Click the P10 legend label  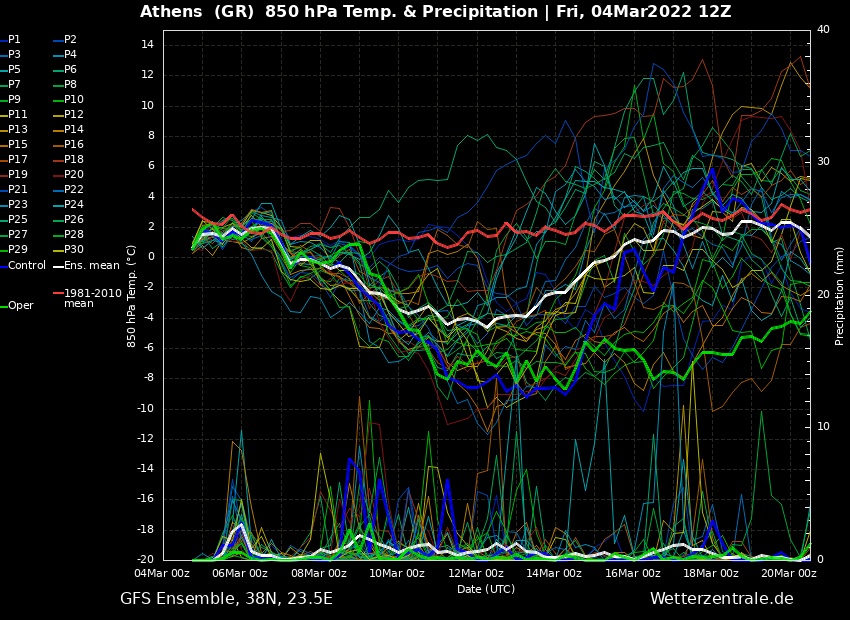74,100
